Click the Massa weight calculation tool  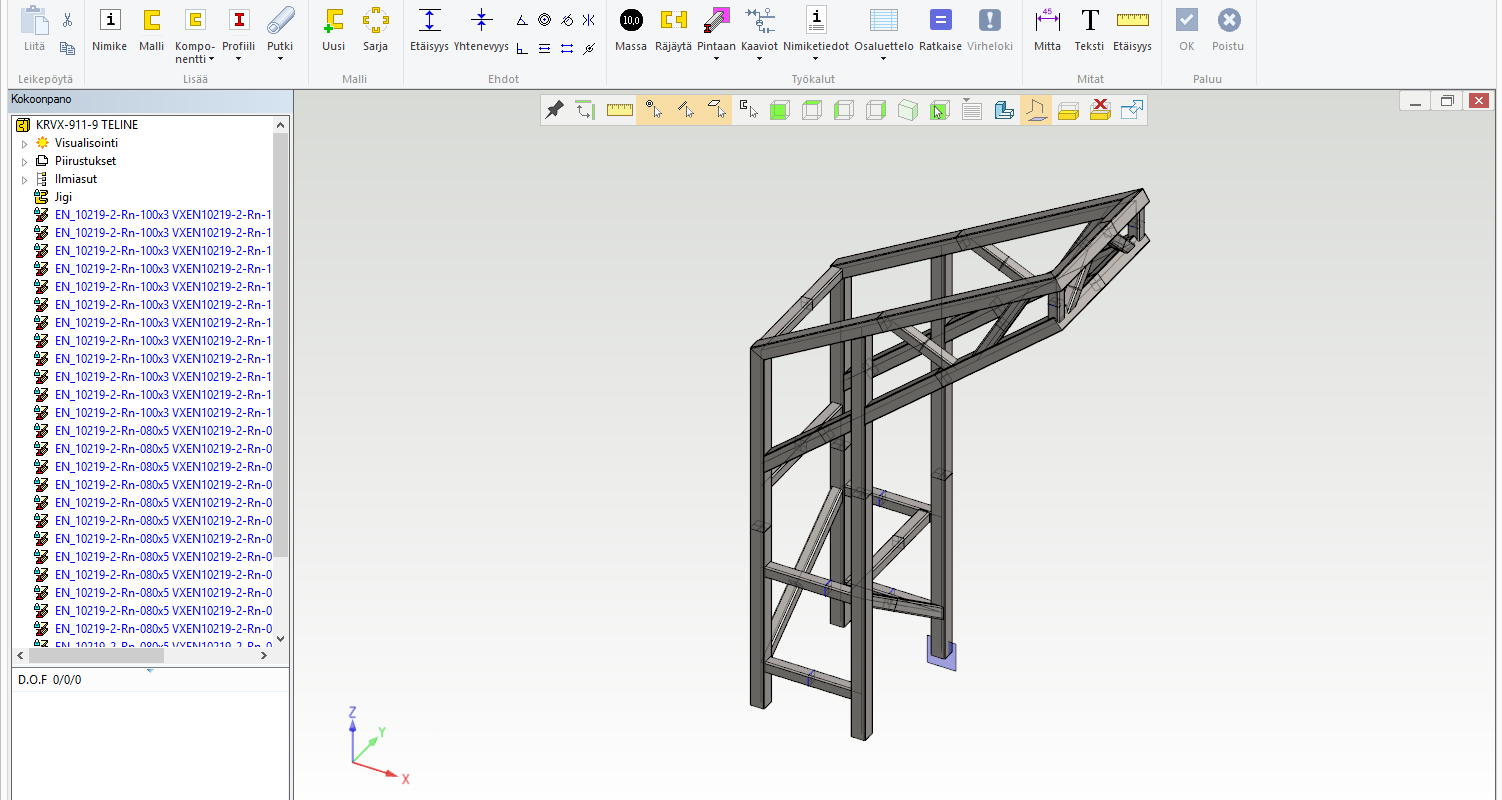[x=630, y=28]
